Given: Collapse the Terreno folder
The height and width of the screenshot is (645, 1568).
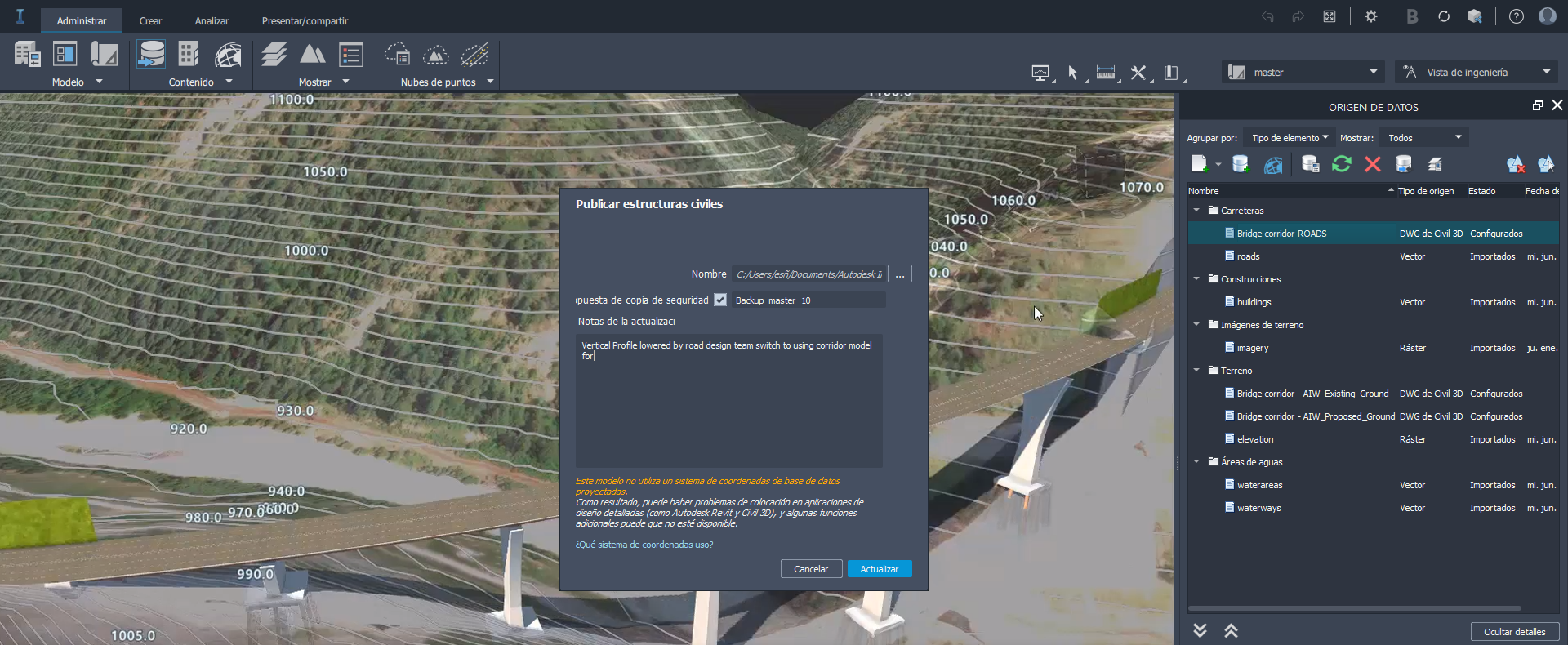Looking at the screenshot, I should pyautogui.click(x=1196, y=370).
